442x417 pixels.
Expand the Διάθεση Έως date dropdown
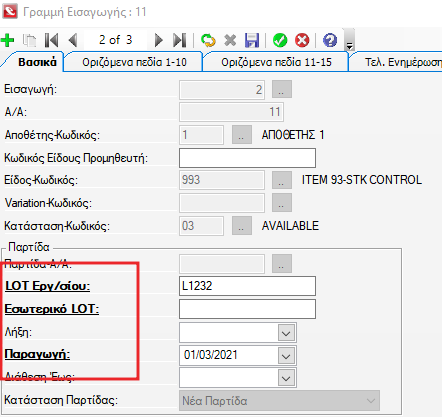point(286,378)
